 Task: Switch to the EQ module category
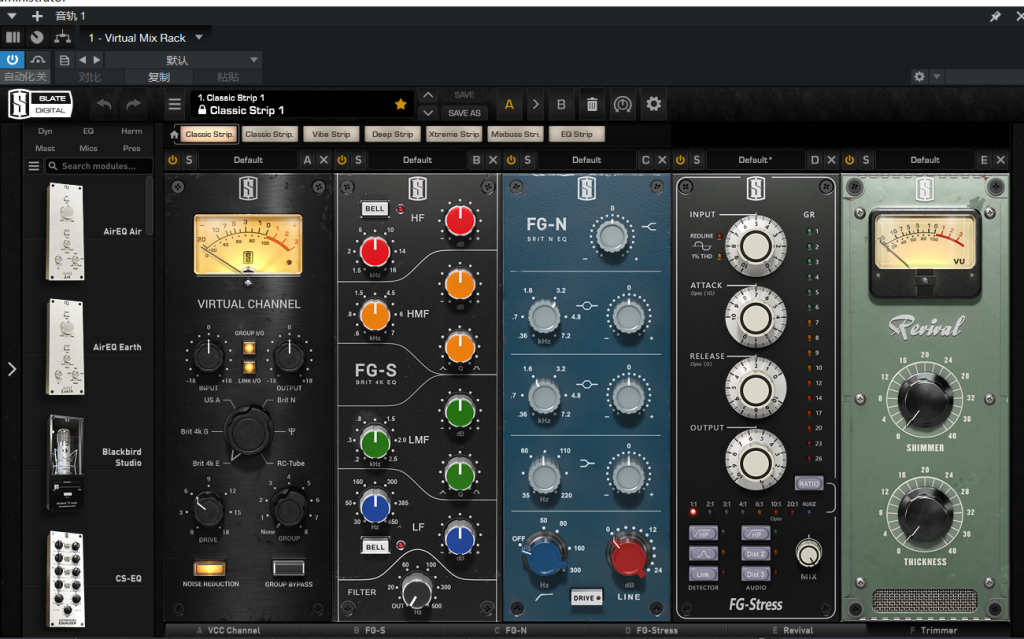(88, 131)
